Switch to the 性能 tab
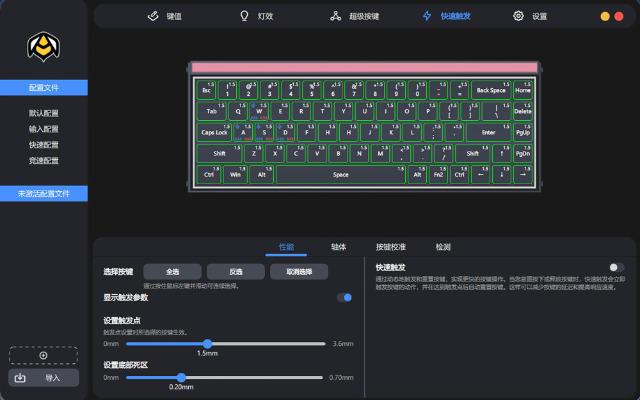640x400 pixels. [286, 247]
